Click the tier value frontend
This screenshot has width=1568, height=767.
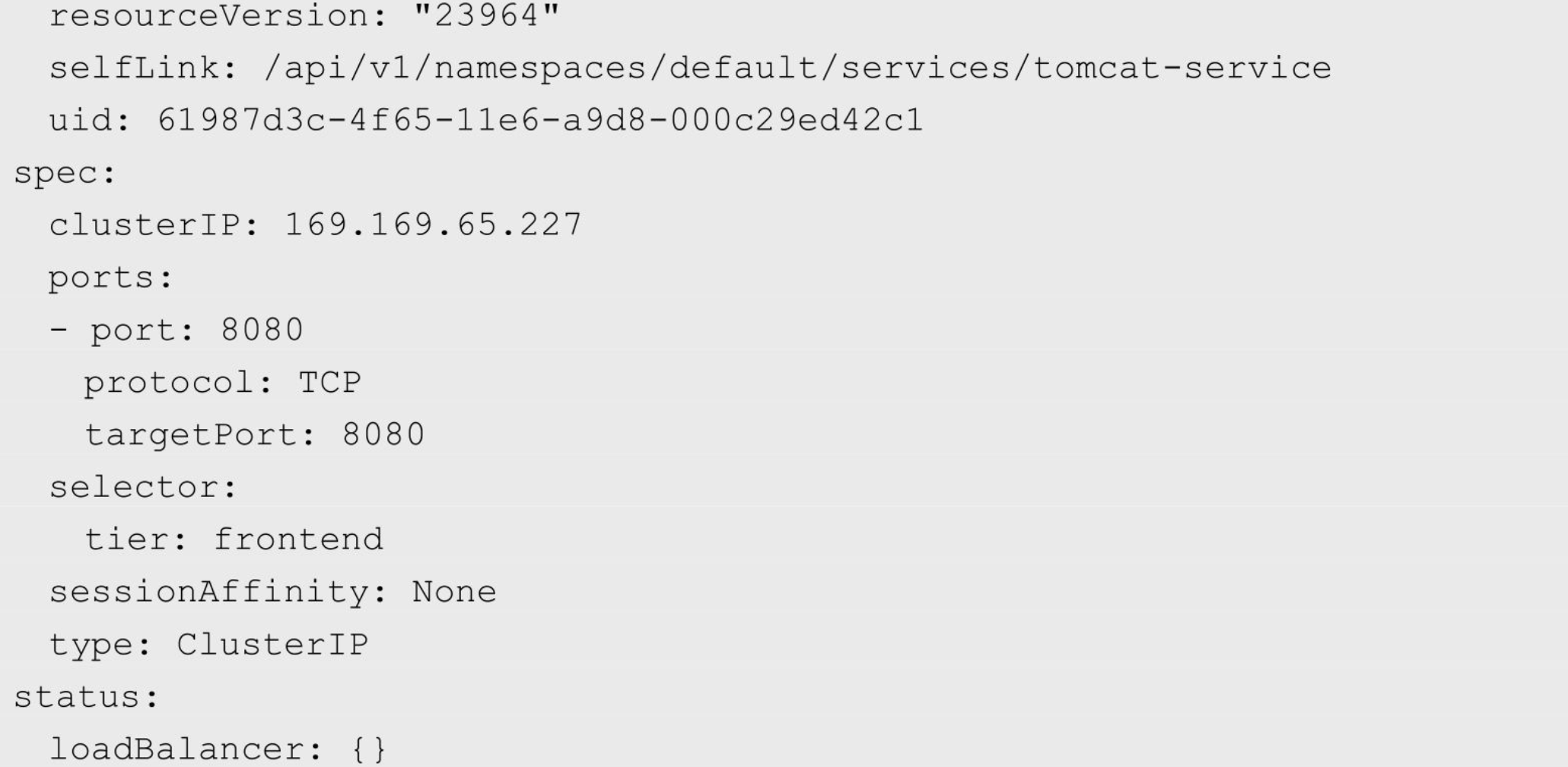(x=298, y=539)
